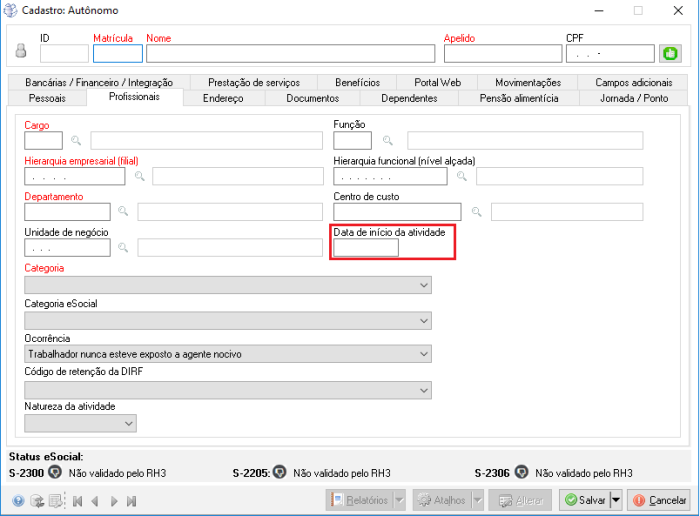700x516 pixels.
Task: Click the search icon next to Cargo
Action: tap(76, 141)
